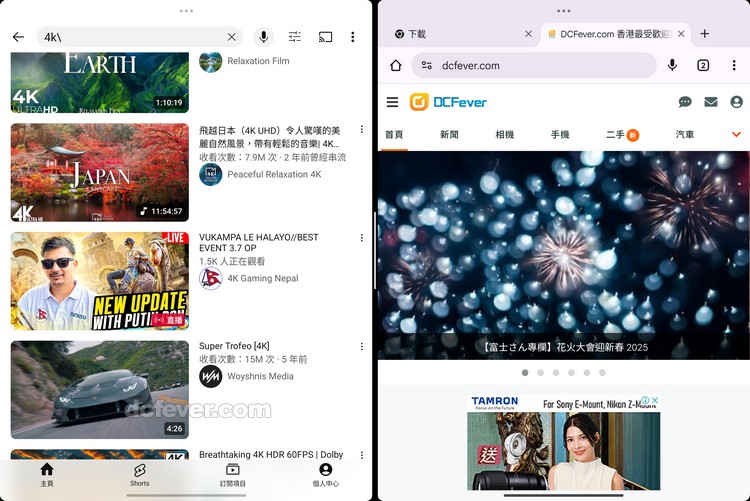Open the 4K Gaming Nepal live thumbnail

[99, 281]
